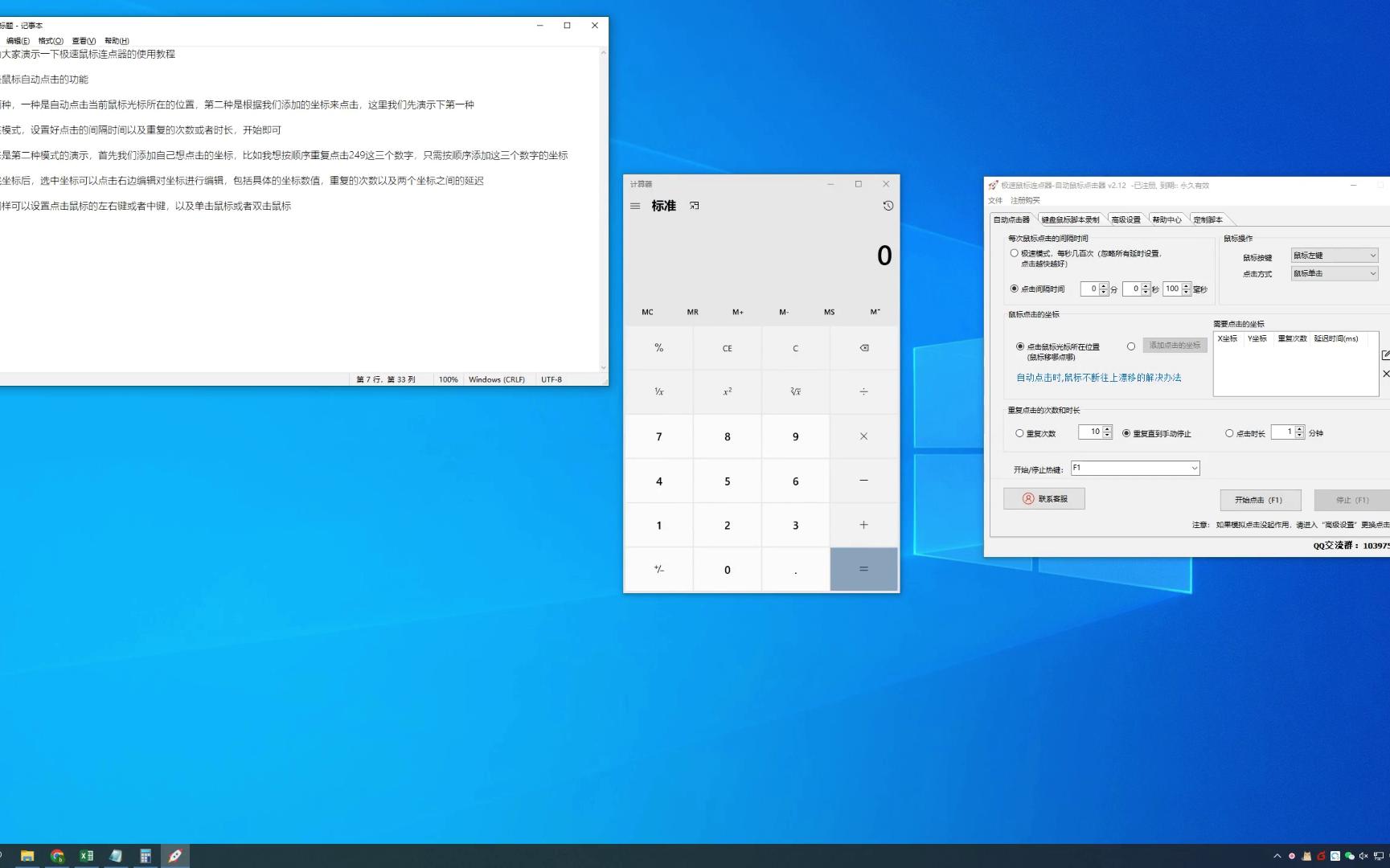Select the 点击间隔时间 radio button
The width and height of the screenshot is (1390, 868).
pos(1014,289)
